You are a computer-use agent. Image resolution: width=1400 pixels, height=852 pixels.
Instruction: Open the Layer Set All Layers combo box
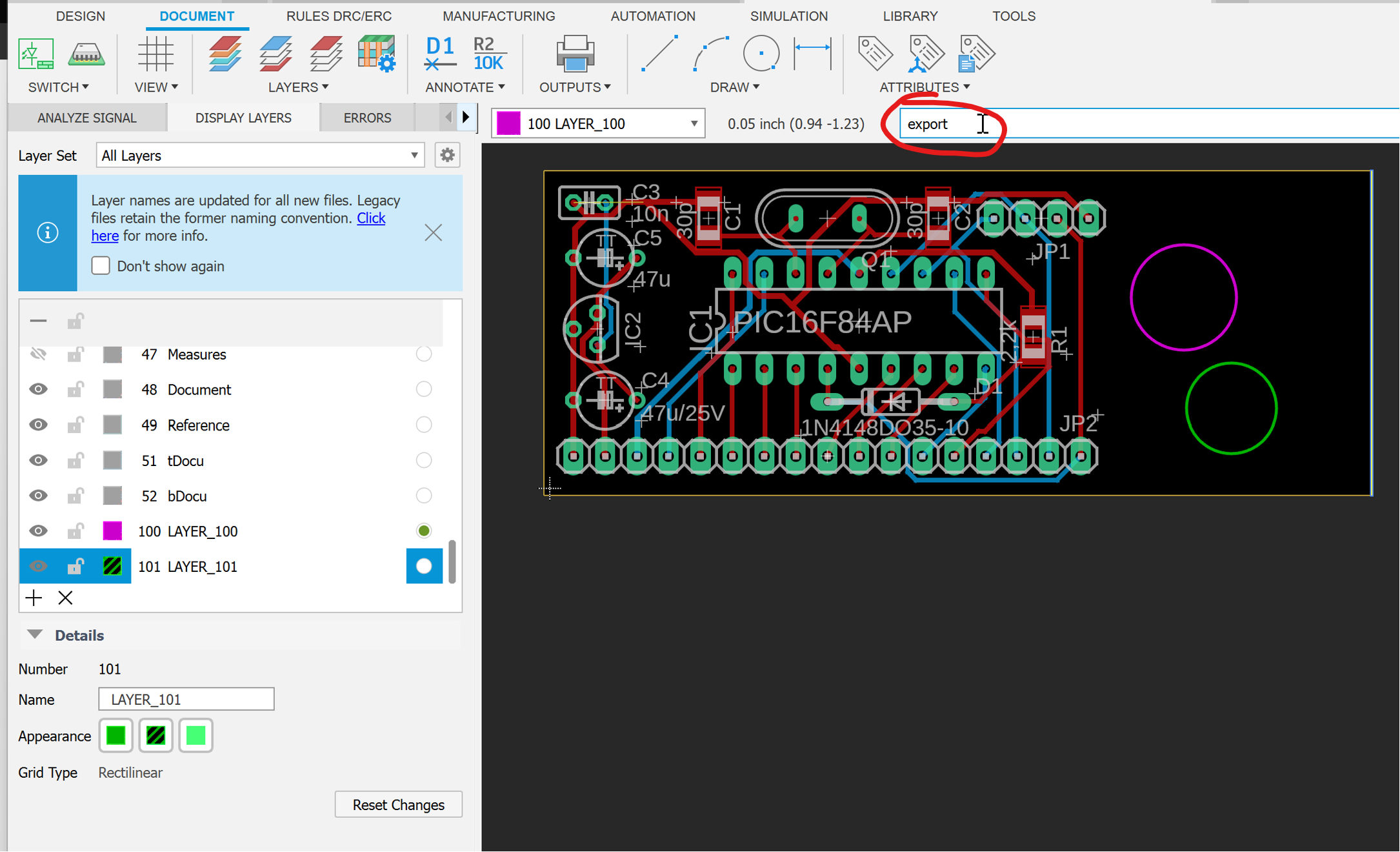[x=260, y=156]
